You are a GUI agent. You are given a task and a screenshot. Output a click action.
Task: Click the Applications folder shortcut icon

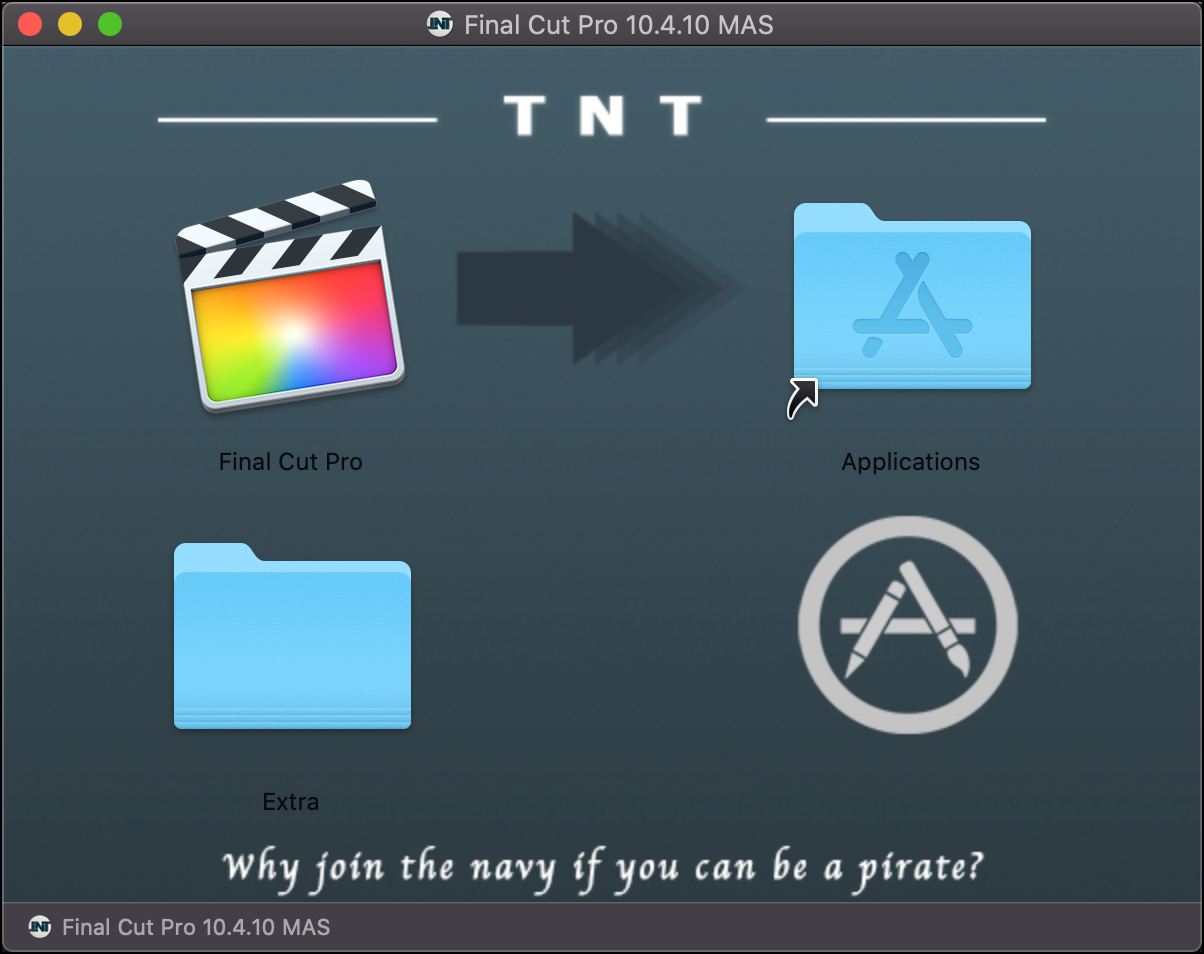coord(911,297)
